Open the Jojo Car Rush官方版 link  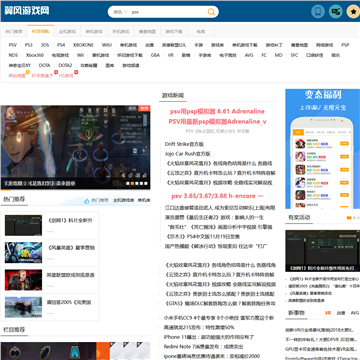(188, 154)
